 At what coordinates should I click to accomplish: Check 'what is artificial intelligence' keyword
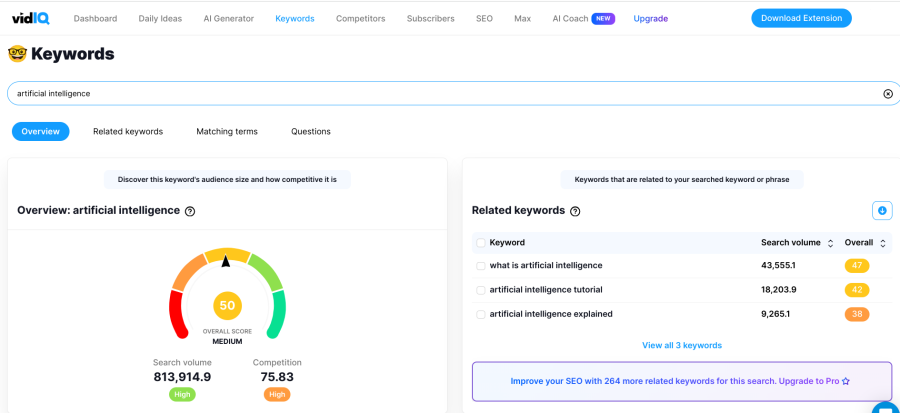pos(481,266)
